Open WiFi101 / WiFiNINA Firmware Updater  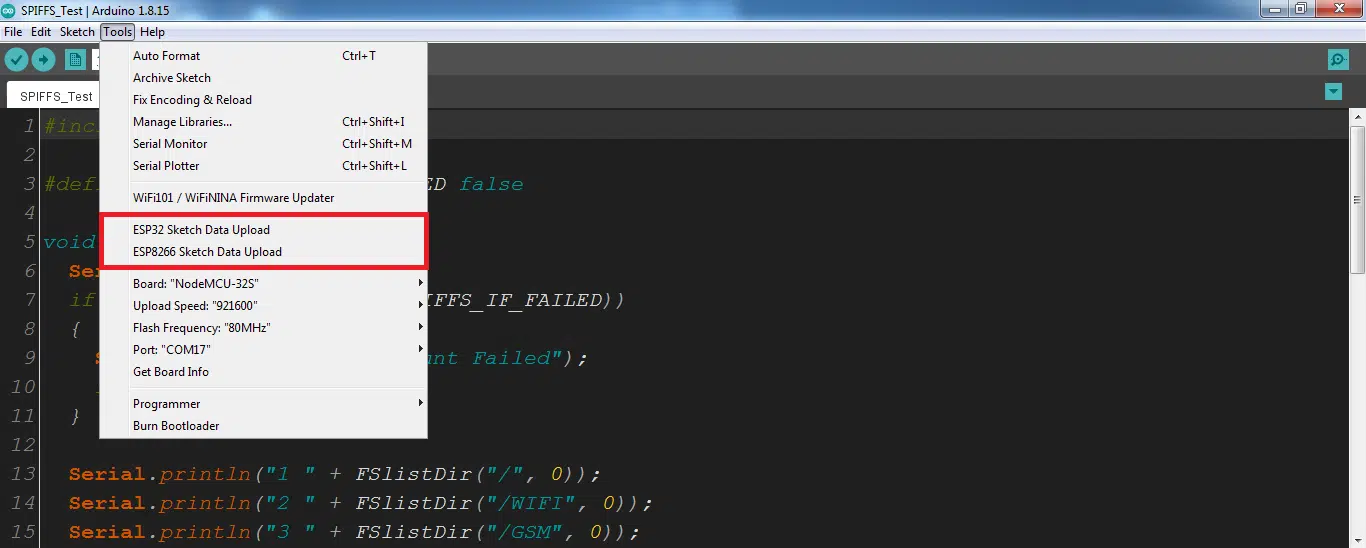tap(264, 198)
